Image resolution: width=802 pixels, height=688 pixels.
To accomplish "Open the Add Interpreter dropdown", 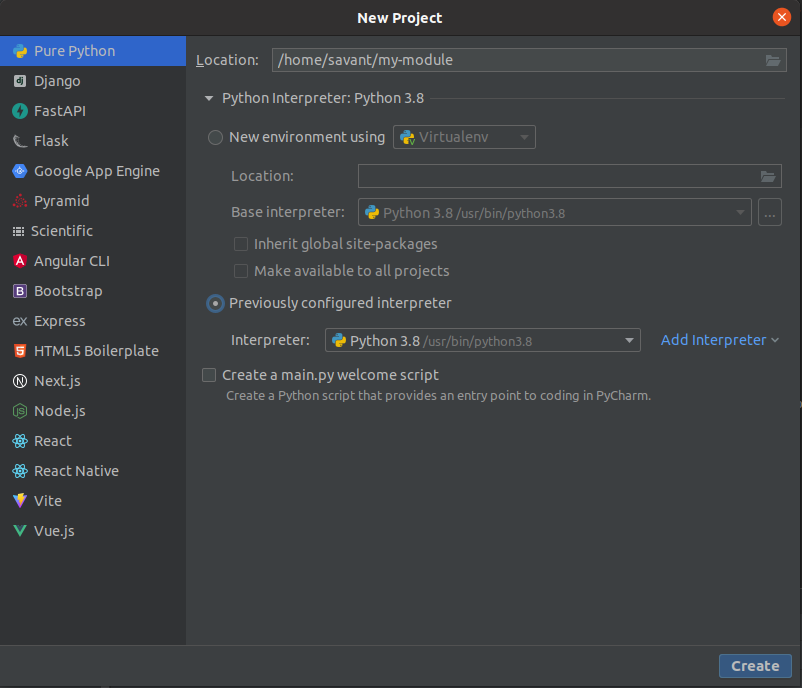I will 719,340.
